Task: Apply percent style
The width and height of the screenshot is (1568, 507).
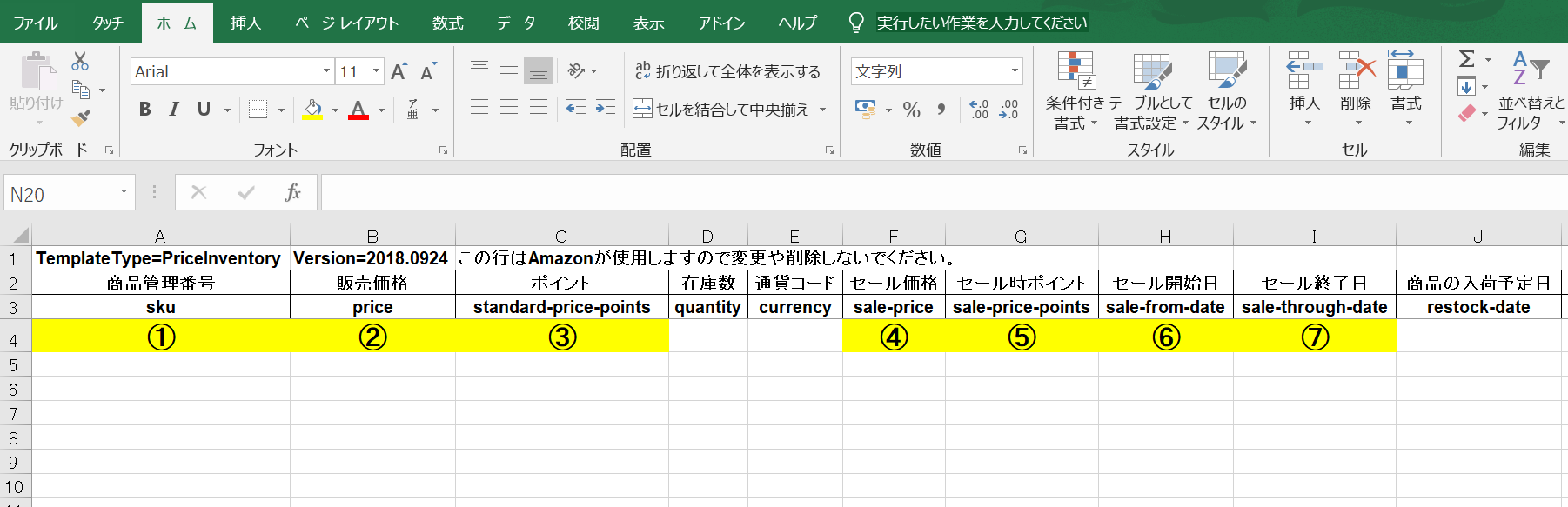Action: tap(911, 110)
